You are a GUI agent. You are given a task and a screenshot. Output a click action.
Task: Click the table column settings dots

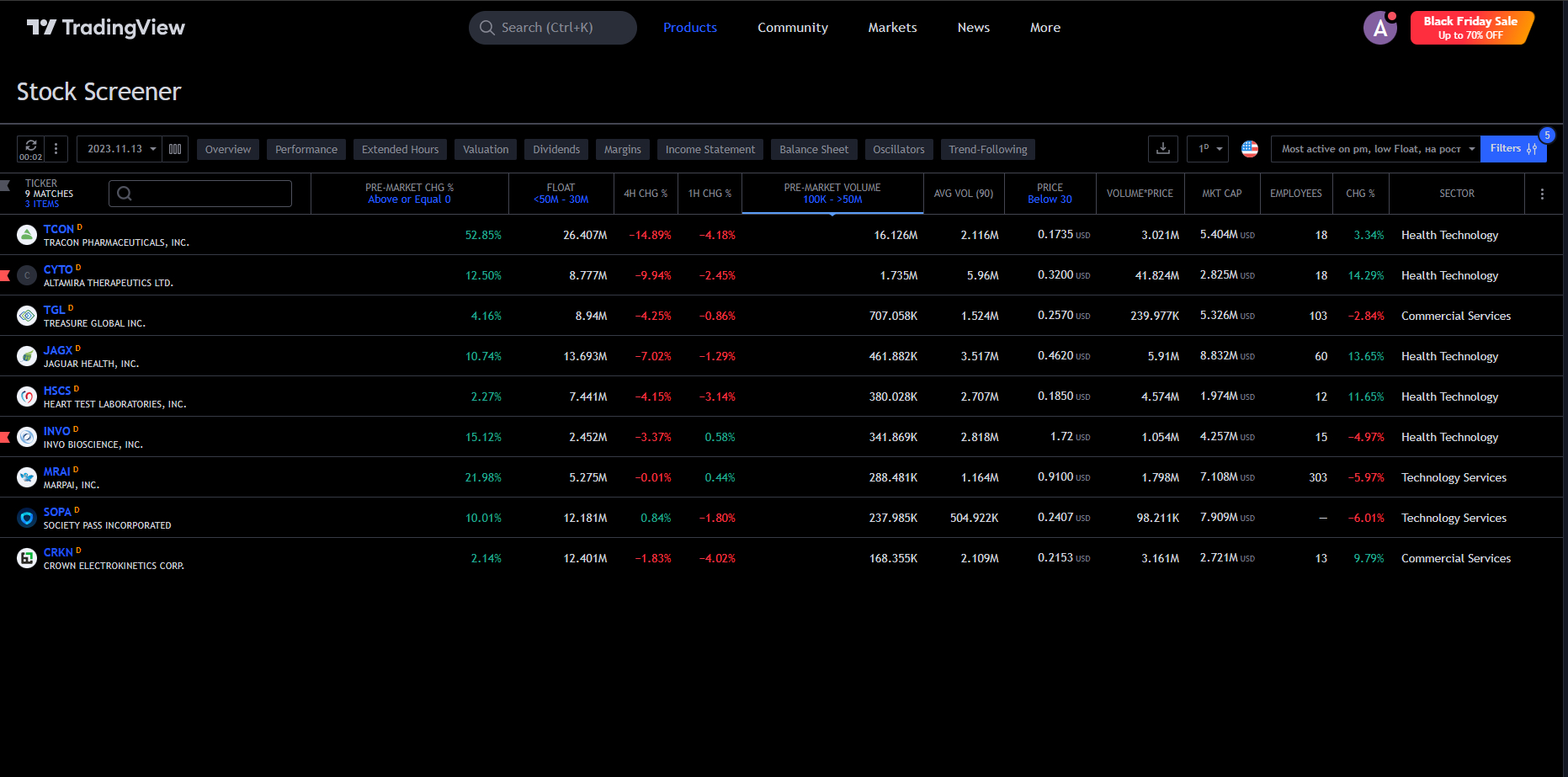pyautogui.click(x=1542, y=194)
